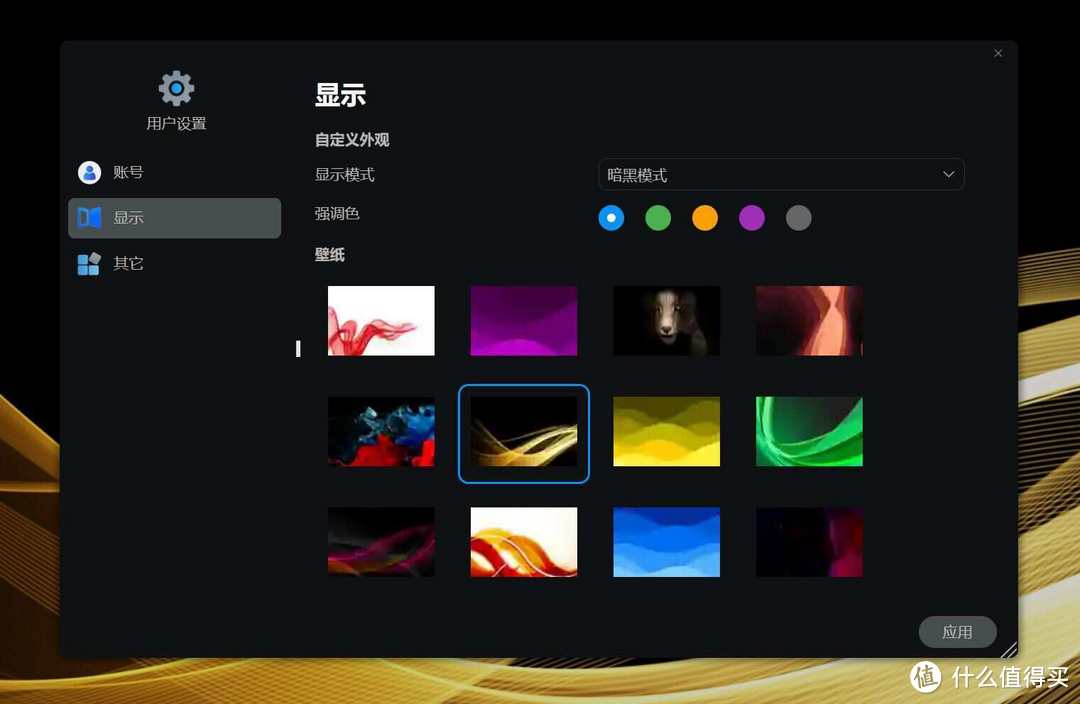Select the blue waves wallpaper
The height and width of the screenshot is (704, 1080).
click(x=667, y=542)
